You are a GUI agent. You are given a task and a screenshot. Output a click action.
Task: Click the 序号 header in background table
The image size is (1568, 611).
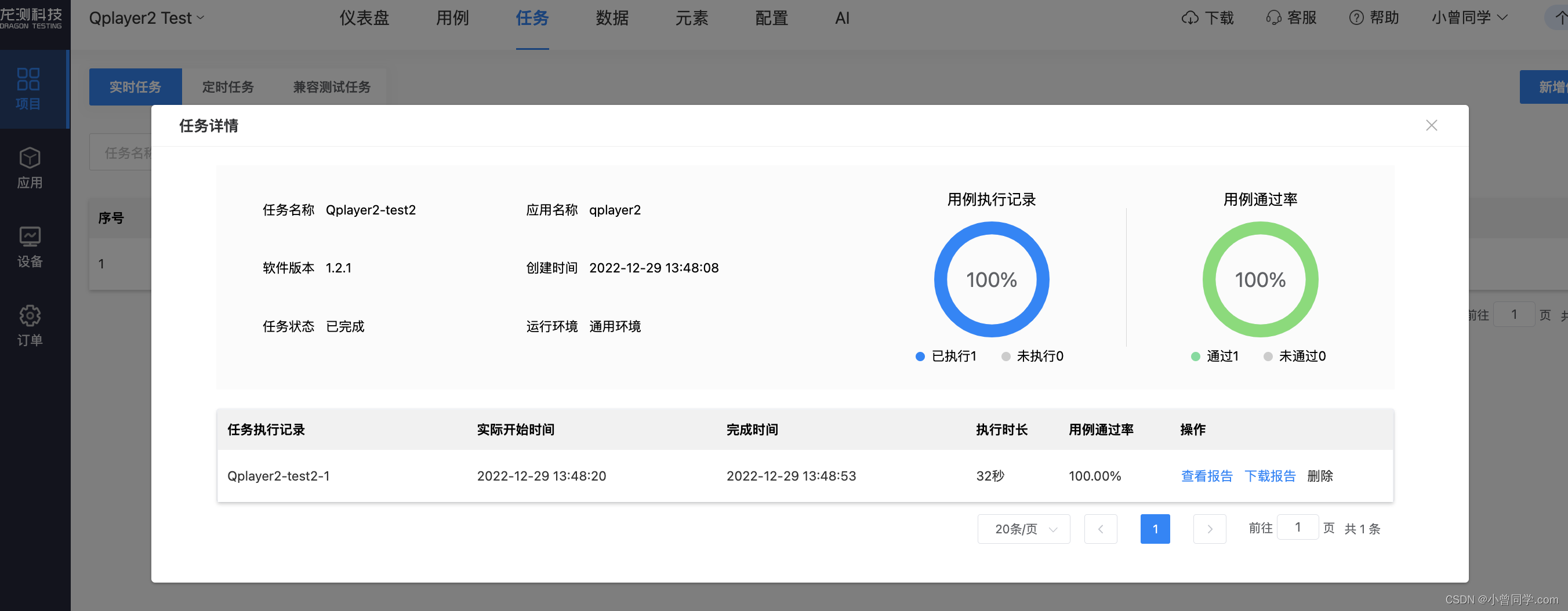pos(111,218)
